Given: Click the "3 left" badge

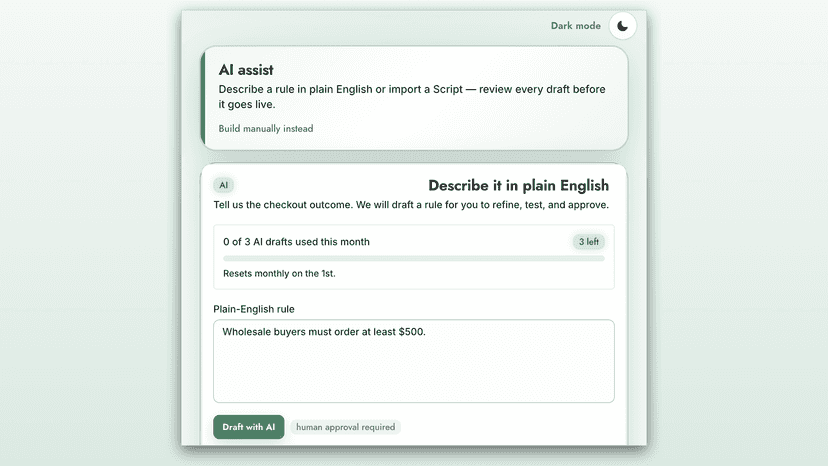Looking at the screenshot, I should tap(589, 241).
